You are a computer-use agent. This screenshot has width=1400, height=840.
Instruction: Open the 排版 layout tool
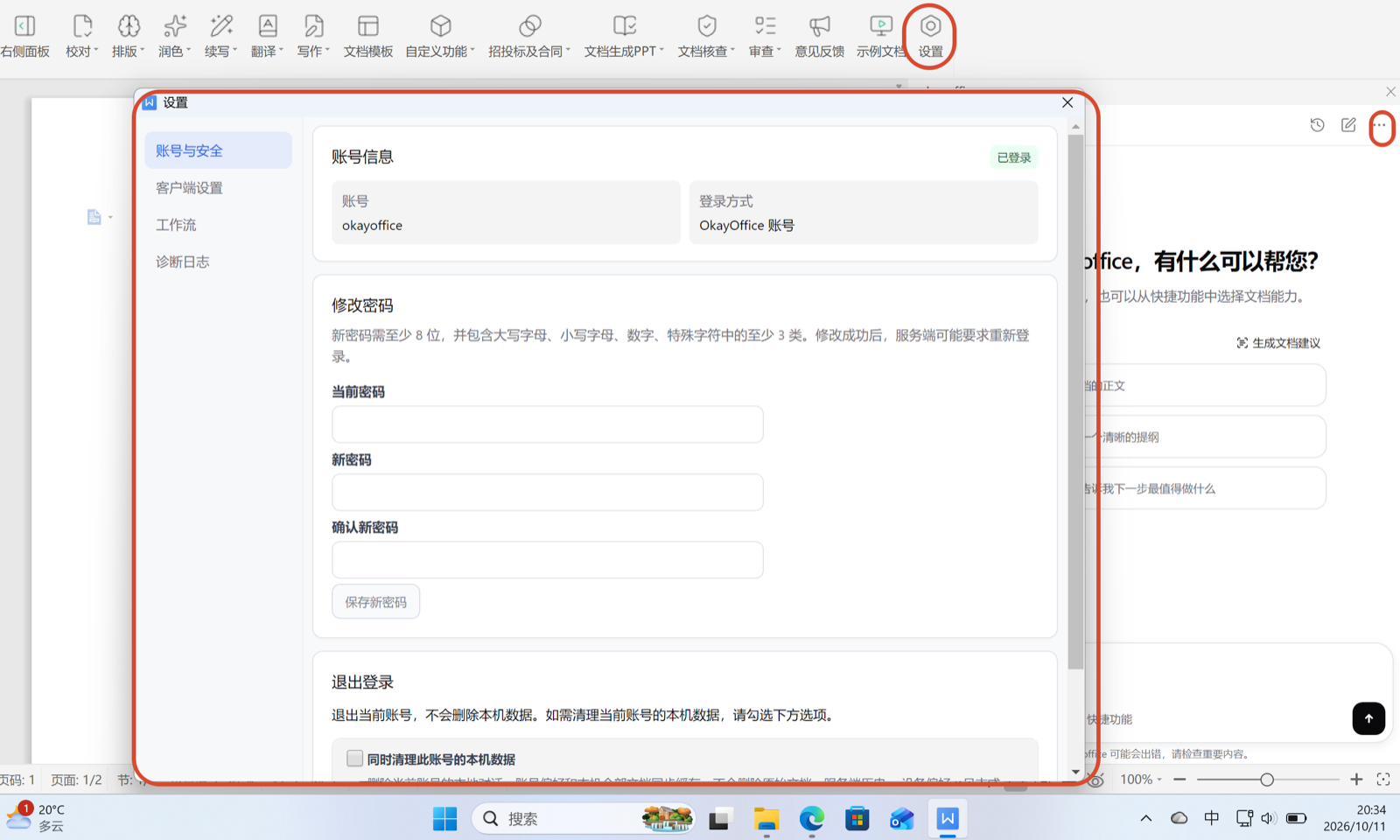pos(128,37)
